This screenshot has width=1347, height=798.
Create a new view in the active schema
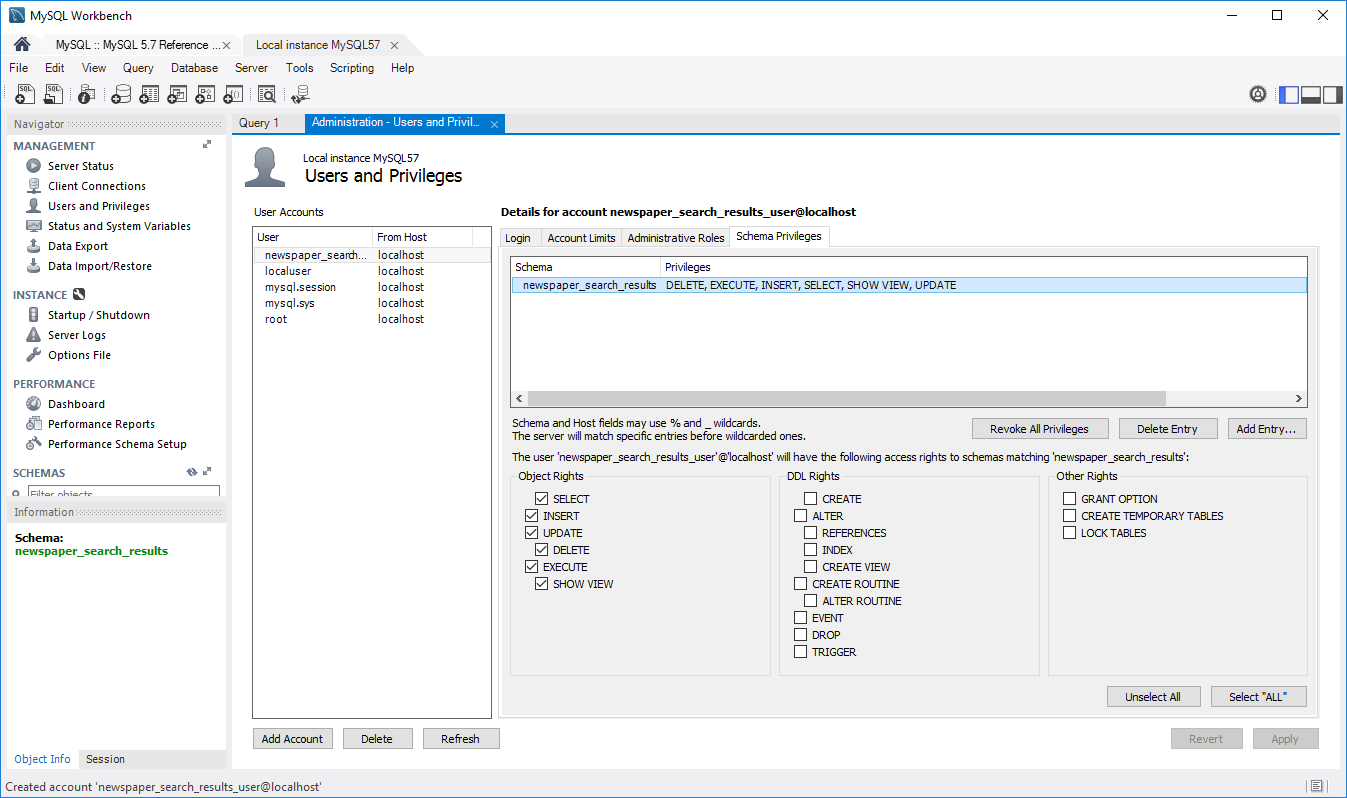tap(176, 93)
